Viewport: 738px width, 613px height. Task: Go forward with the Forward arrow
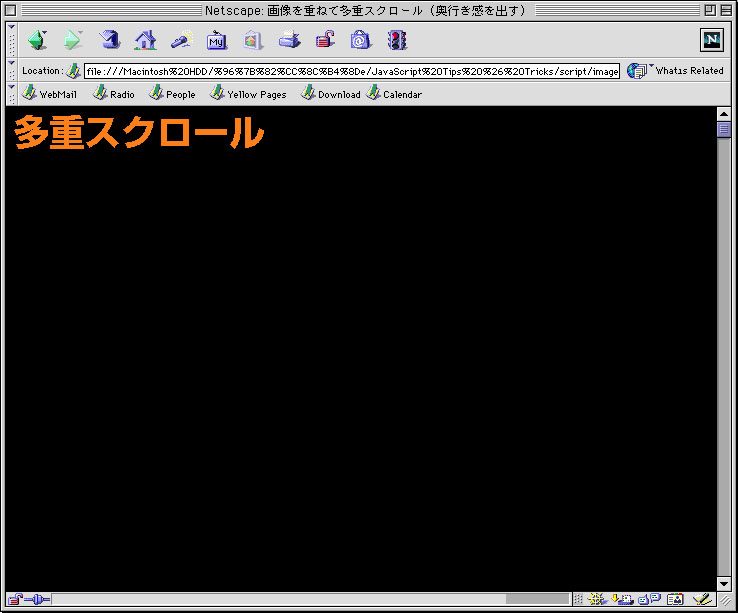click(x=72, y=40)
